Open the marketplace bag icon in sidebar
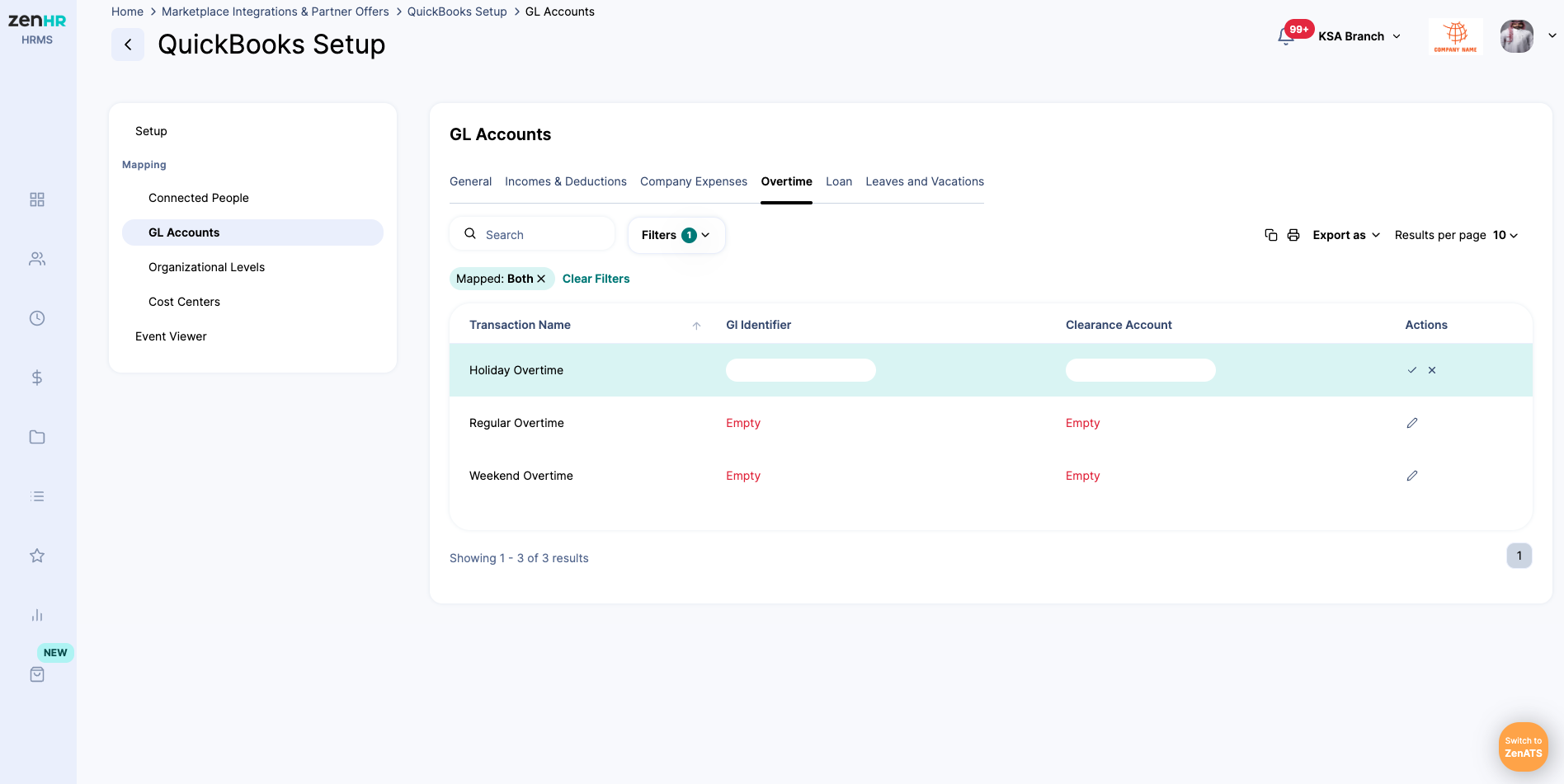 click(37, 674)
